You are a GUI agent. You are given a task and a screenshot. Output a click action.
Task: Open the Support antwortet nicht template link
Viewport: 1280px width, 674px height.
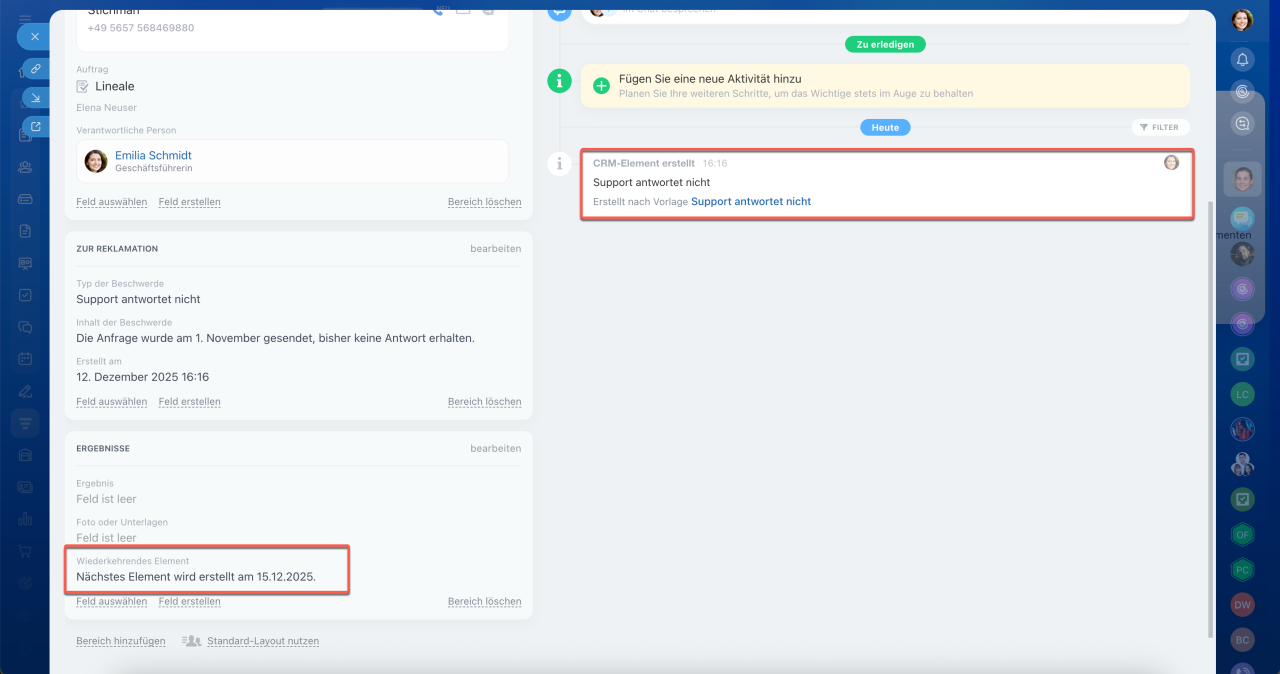[750, 202]
